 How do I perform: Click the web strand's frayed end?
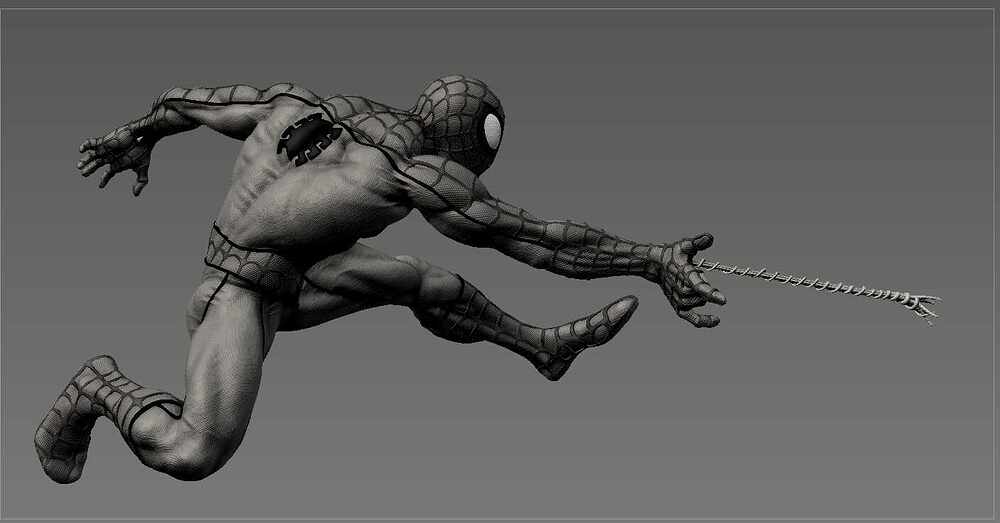(x=925, y=306)
